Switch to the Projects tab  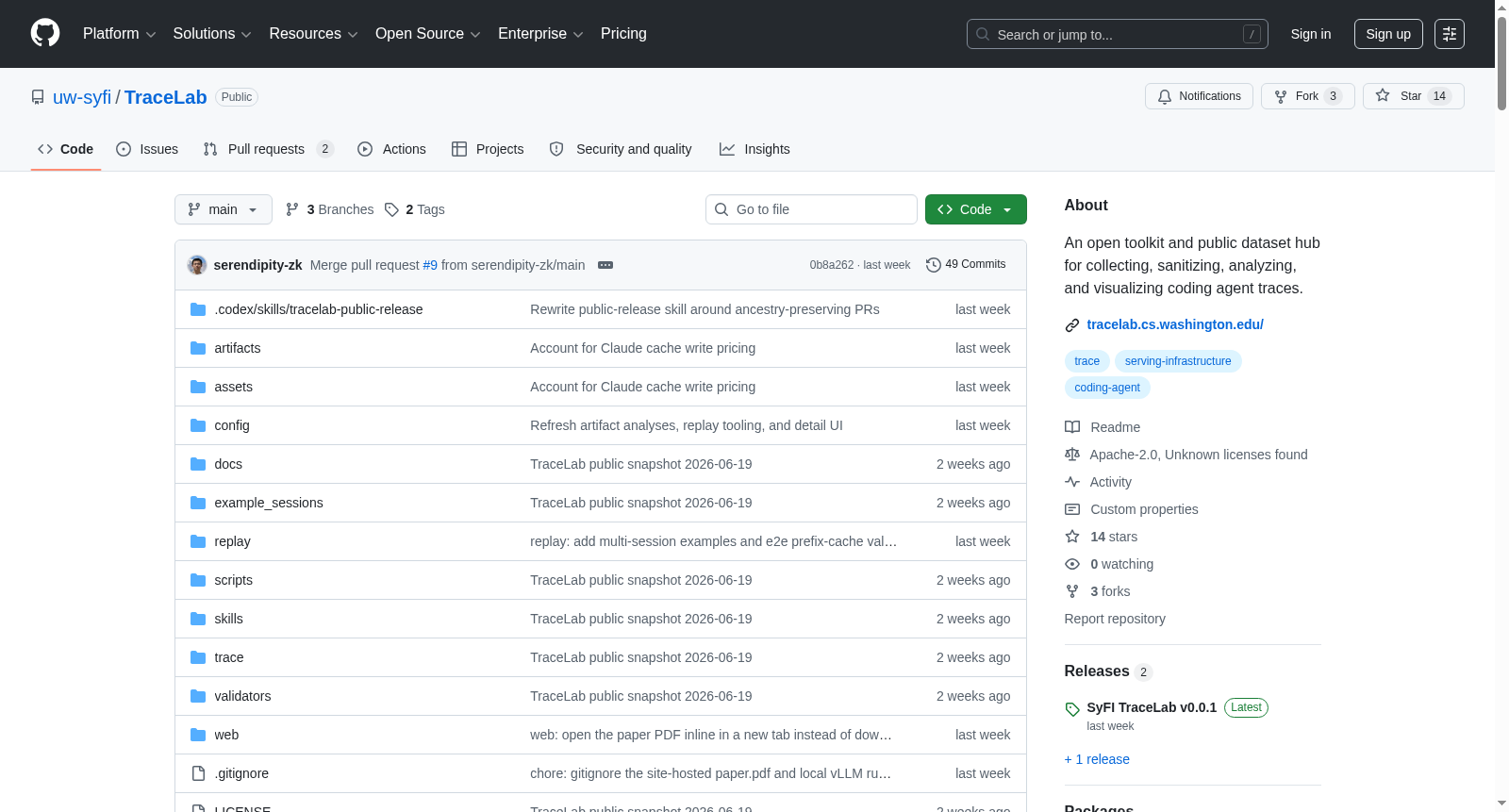point(488,149)
